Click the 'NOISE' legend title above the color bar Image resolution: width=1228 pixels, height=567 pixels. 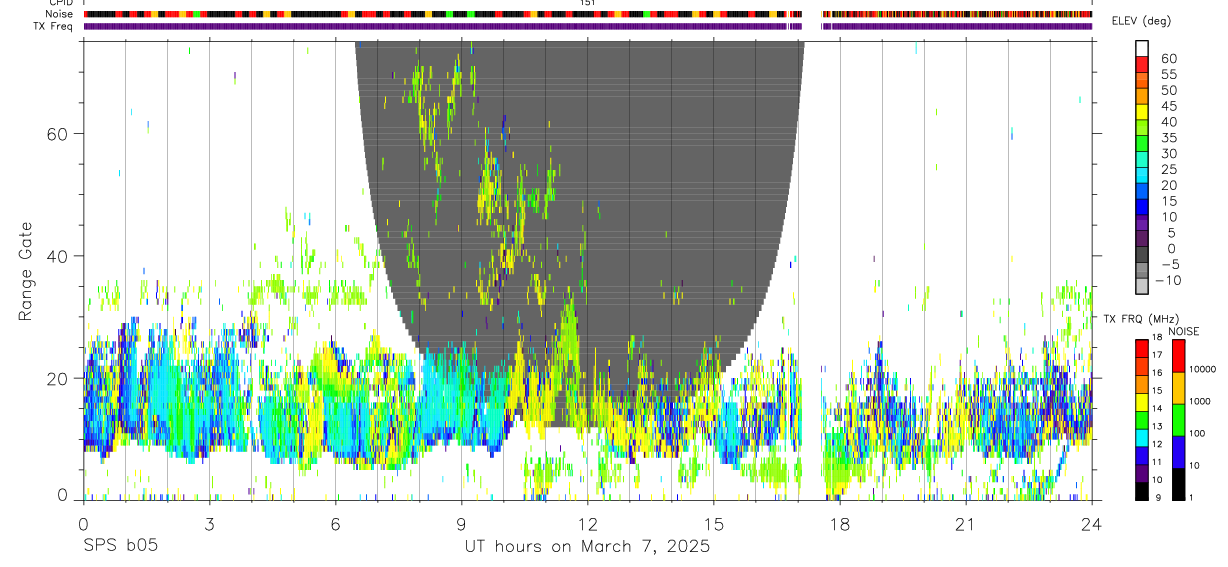tap(1184, 331)
